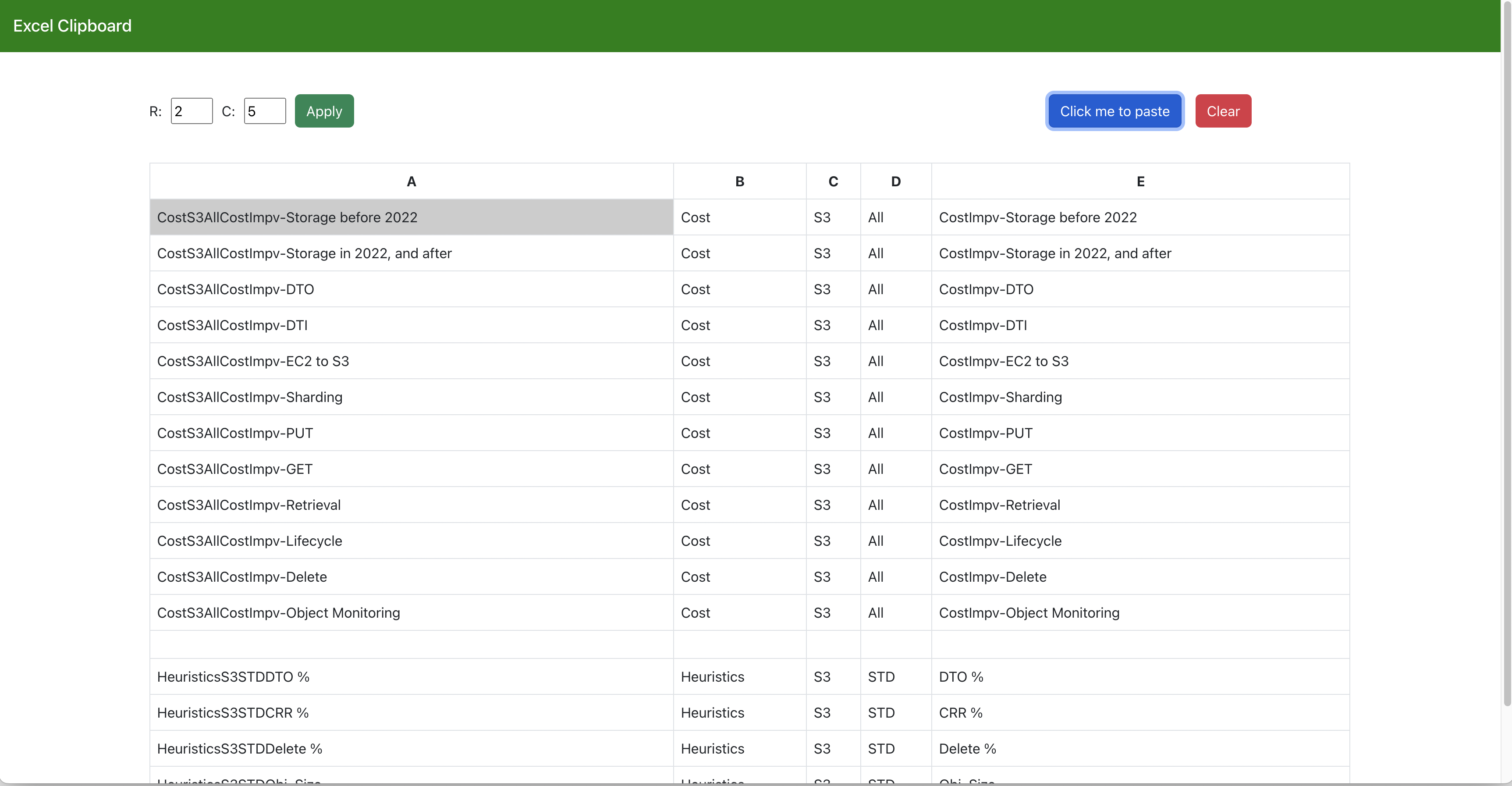Select 'S3' cell in the CRR % row

point(833,713)
